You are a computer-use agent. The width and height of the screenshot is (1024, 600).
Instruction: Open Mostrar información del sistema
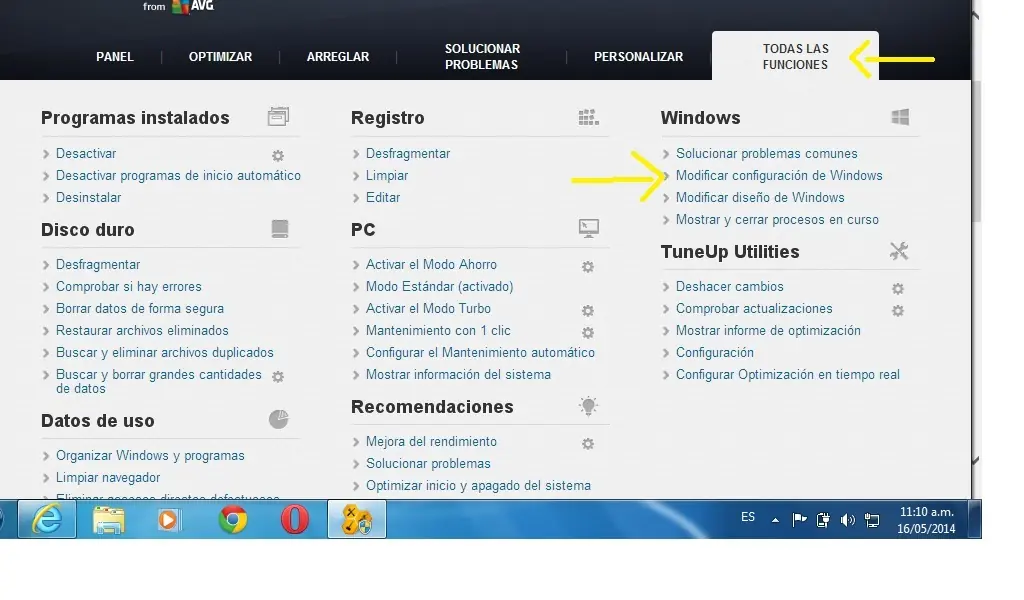click(458, 375)
